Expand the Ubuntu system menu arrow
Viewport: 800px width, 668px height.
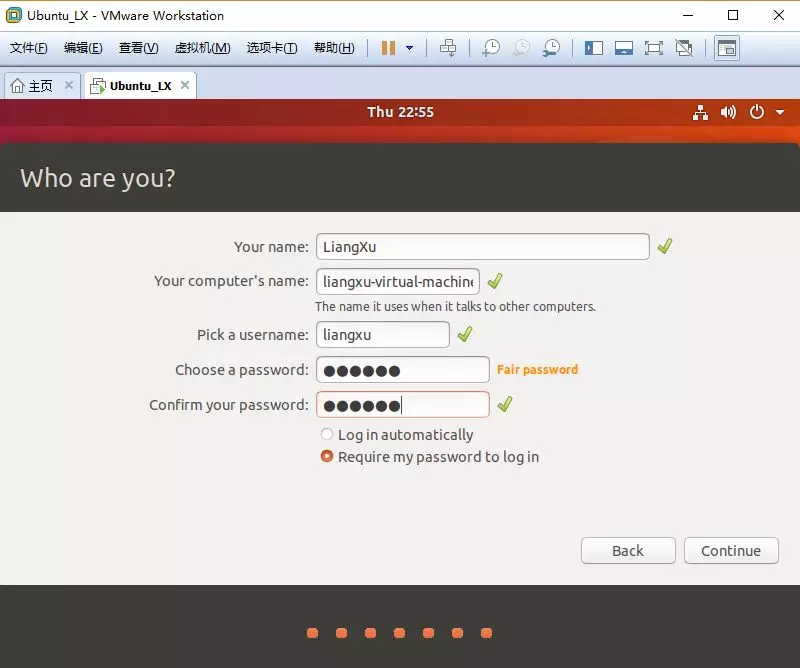pos(780,112)
